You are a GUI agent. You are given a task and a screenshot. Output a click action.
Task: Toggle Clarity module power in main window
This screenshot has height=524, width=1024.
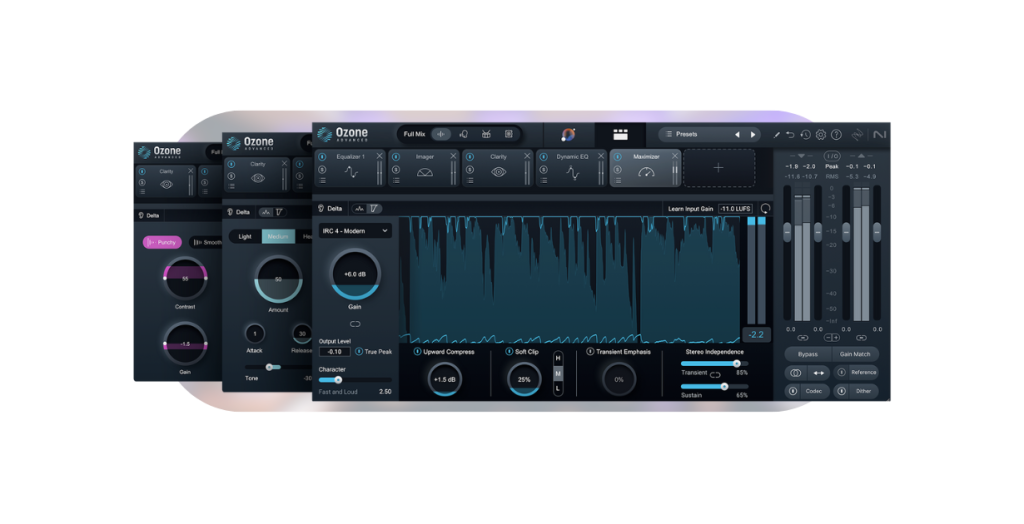click(x=470, y=157)
